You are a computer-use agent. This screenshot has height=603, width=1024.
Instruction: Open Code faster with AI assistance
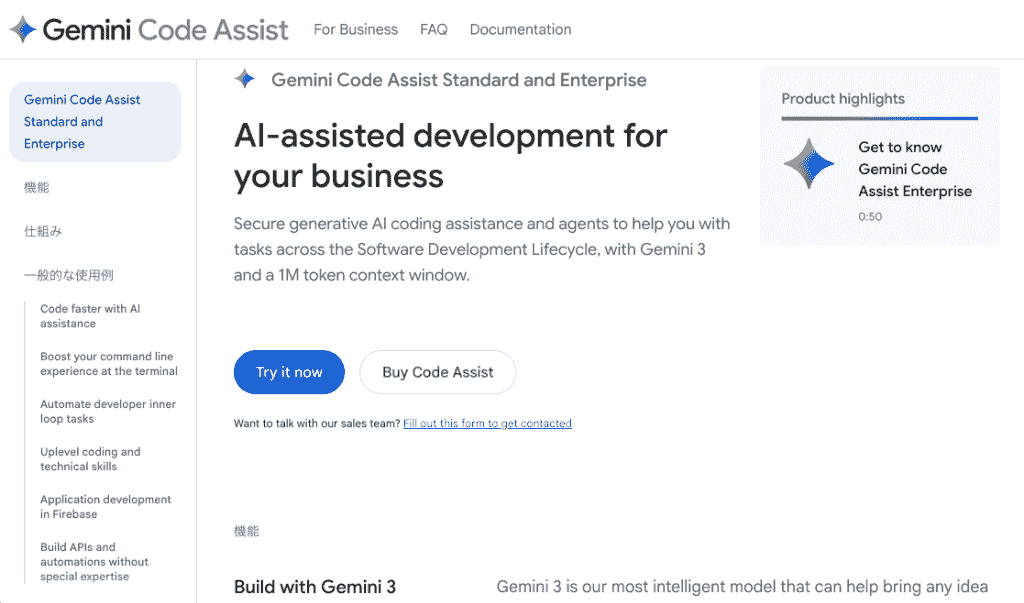pos(90,316)
